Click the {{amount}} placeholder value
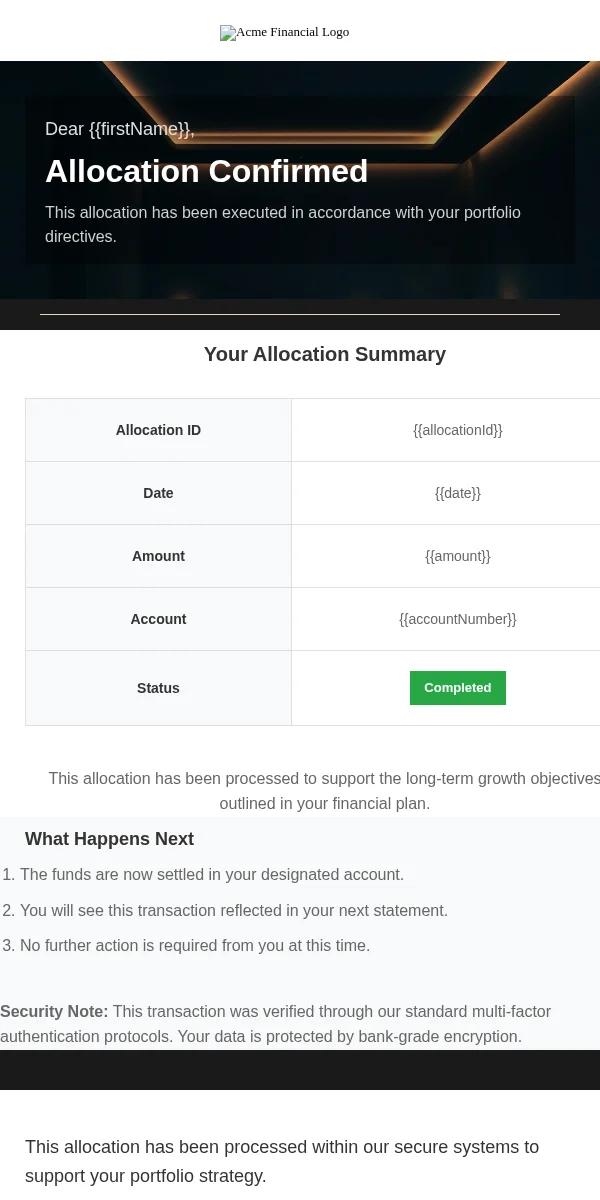 click(x=458, y=556)
